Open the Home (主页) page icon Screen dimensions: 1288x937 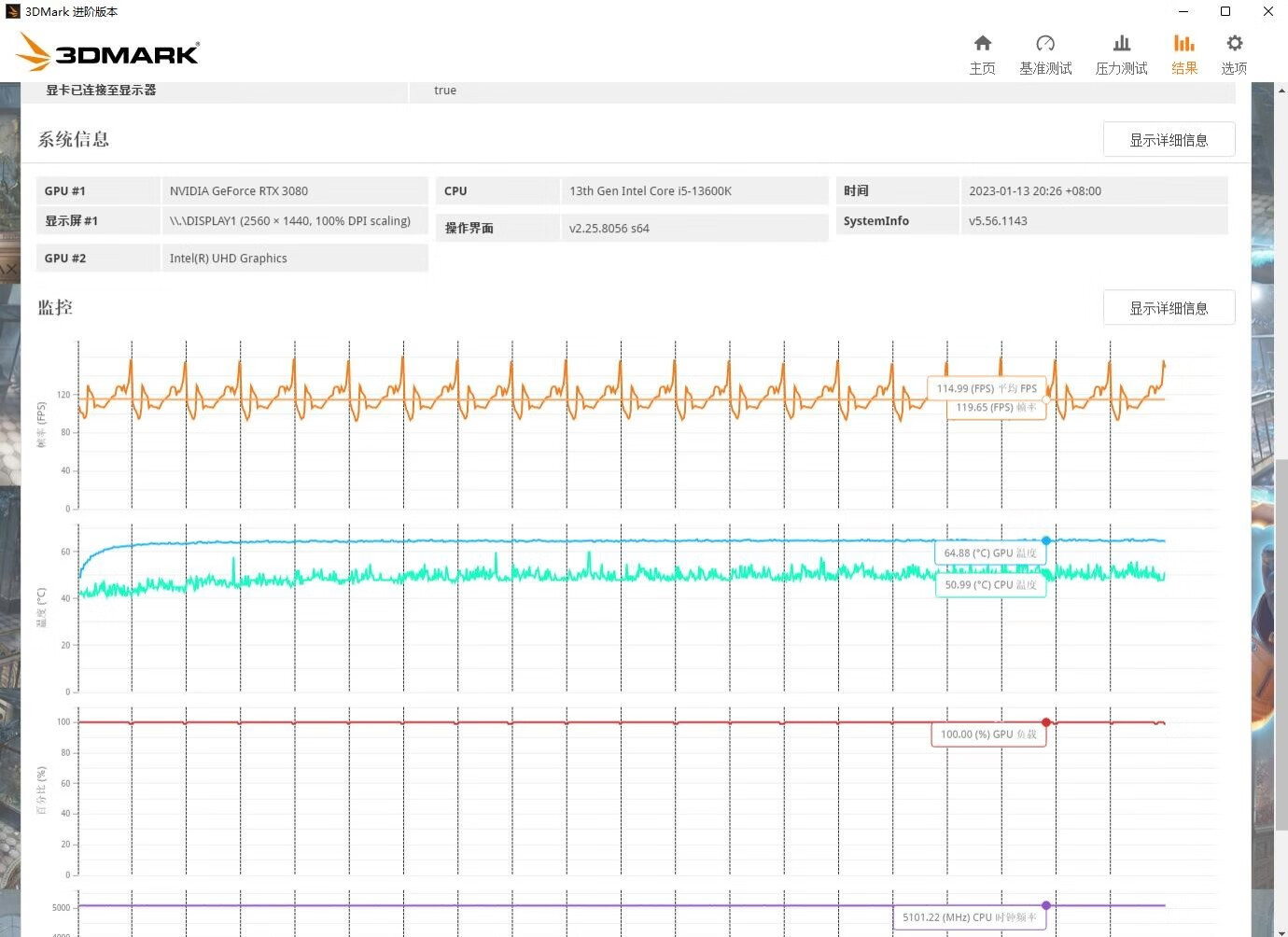click(x=982, y=43)
